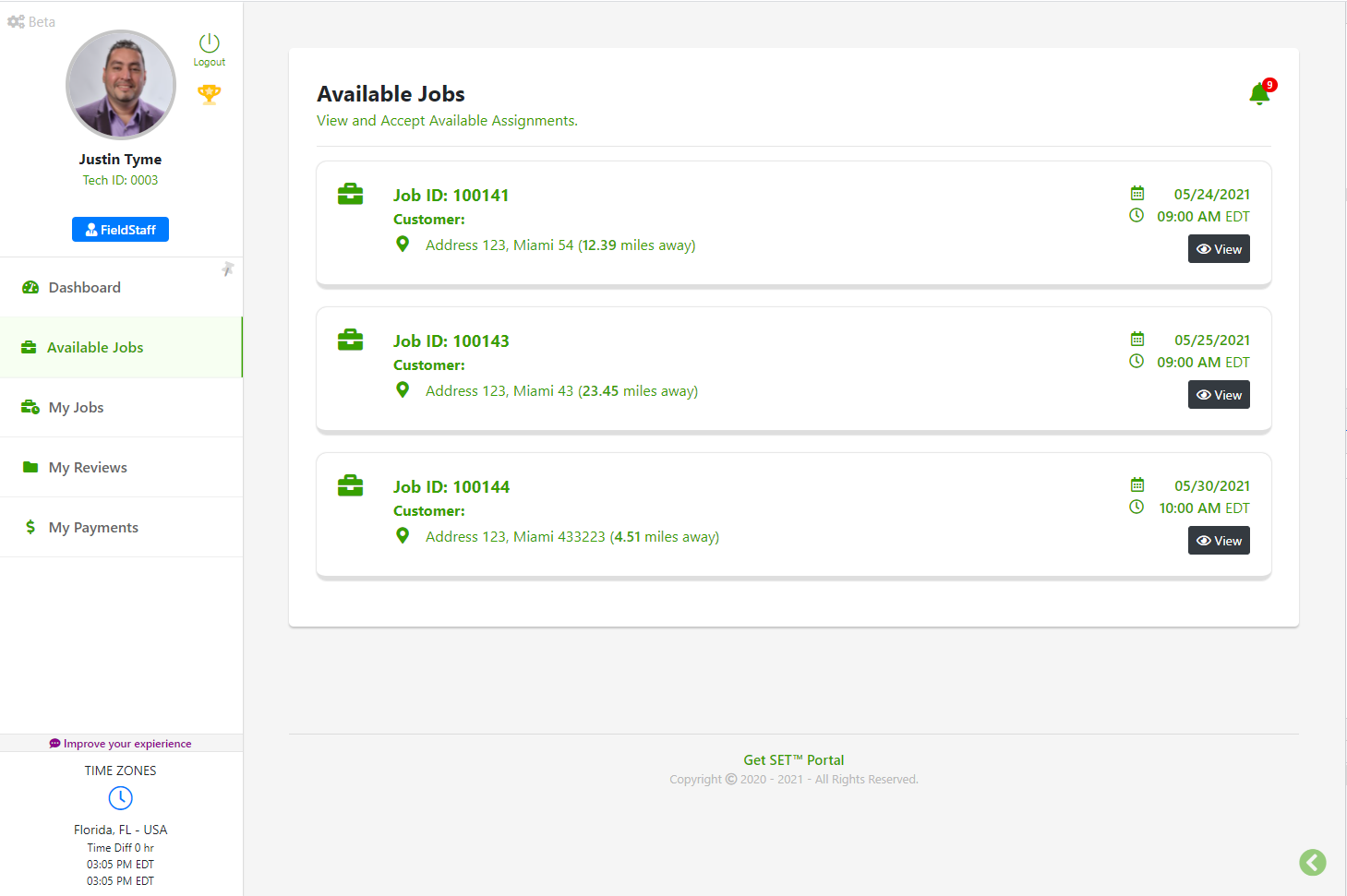Click briefcase icon for Job 100141

click(x=350, y=195)
